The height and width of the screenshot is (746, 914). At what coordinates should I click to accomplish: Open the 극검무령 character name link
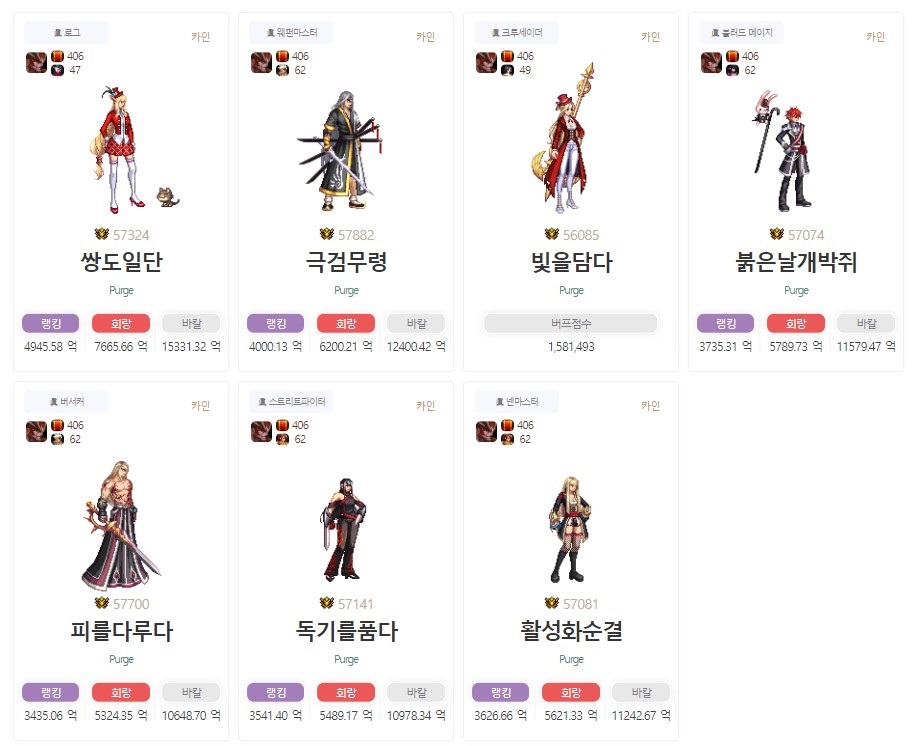coord(346,262)
